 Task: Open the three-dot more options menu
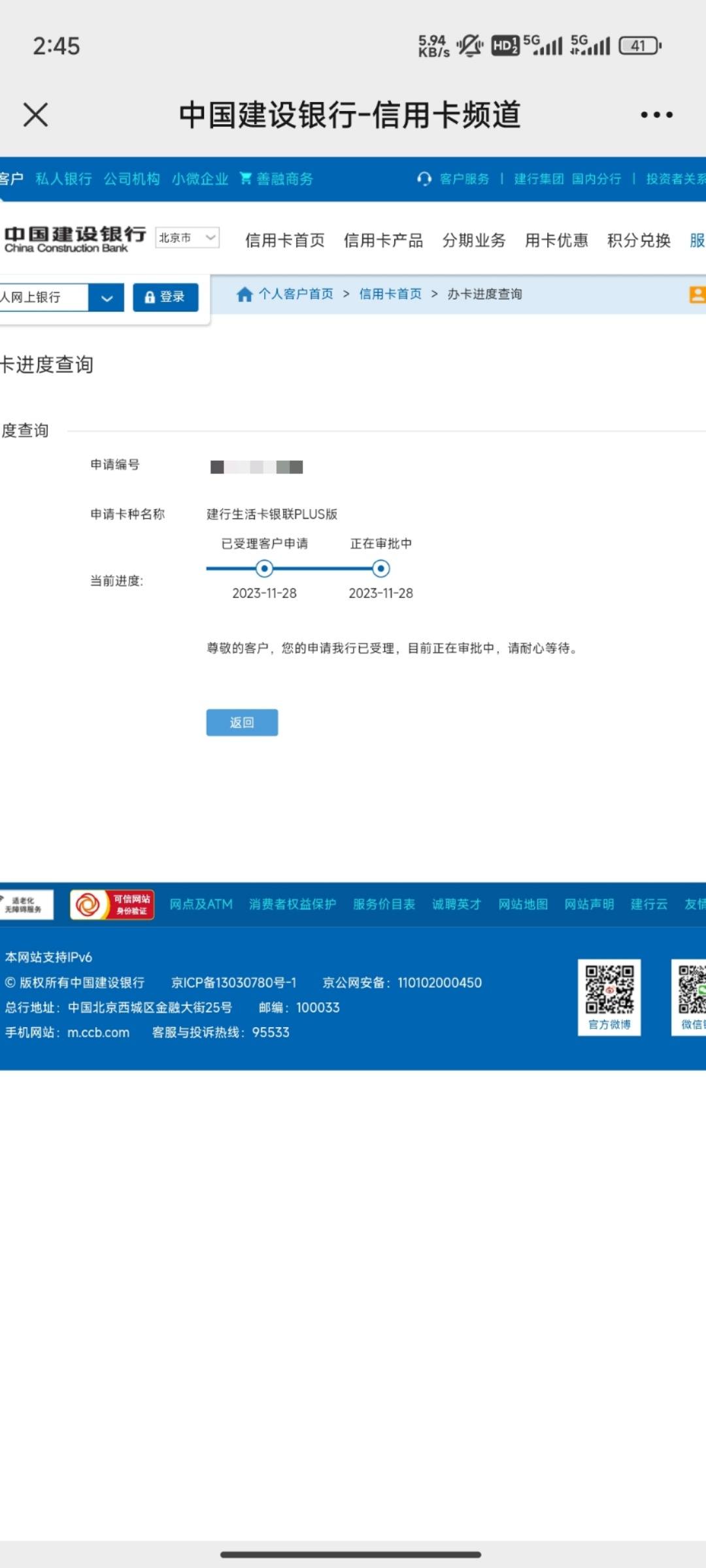(656, 115)
